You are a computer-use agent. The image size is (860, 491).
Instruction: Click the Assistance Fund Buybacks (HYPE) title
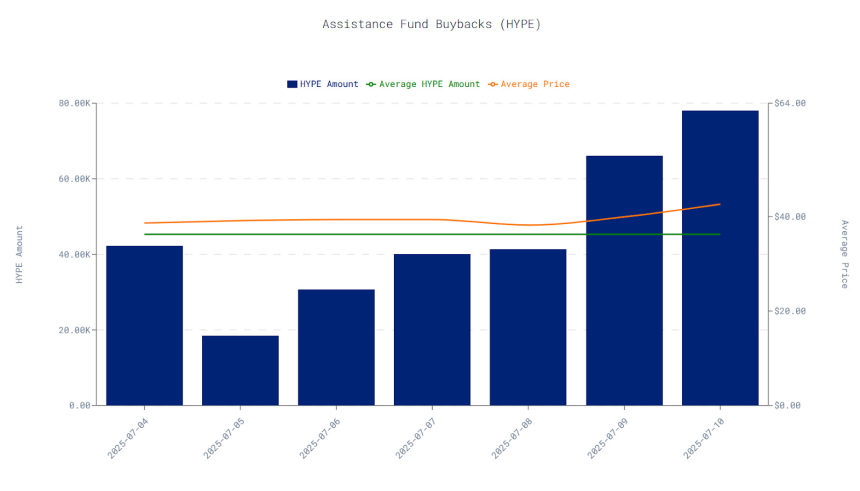[432, 24]
